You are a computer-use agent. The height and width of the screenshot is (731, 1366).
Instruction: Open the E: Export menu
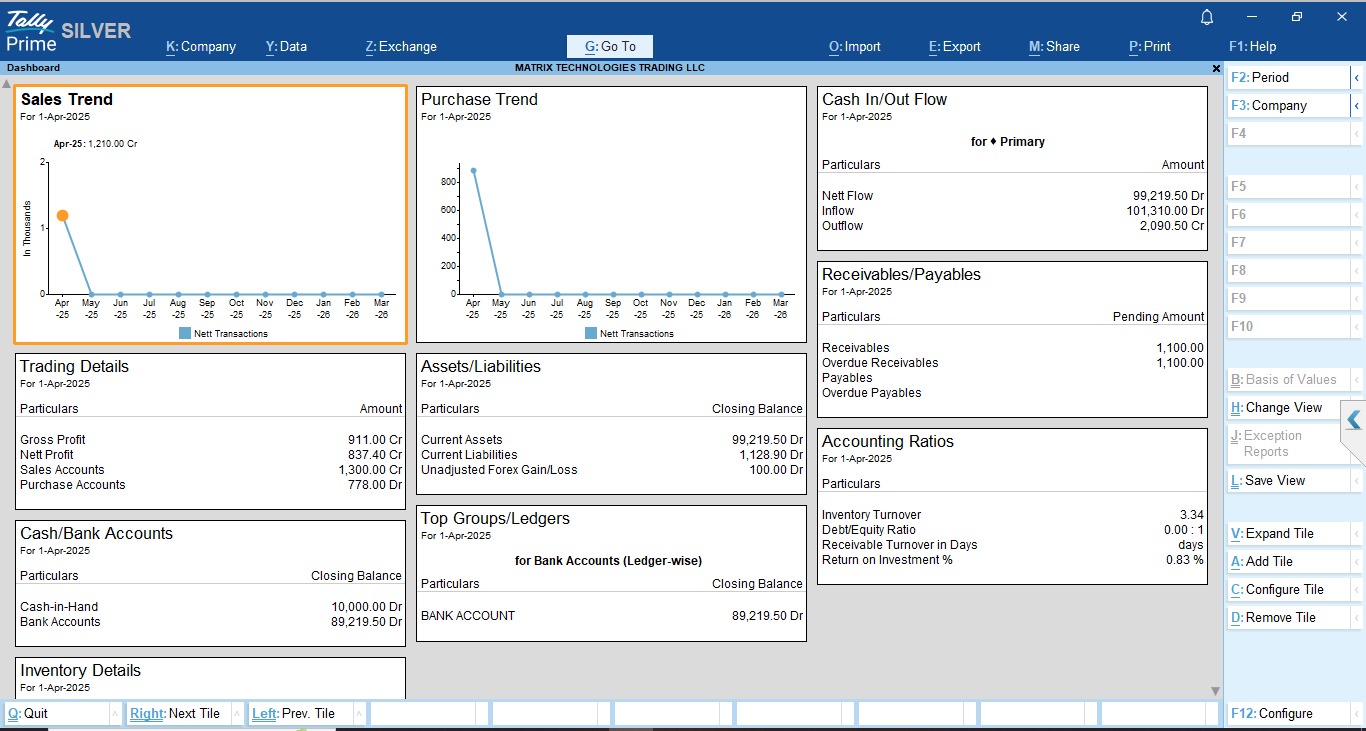tap(955, 46)
